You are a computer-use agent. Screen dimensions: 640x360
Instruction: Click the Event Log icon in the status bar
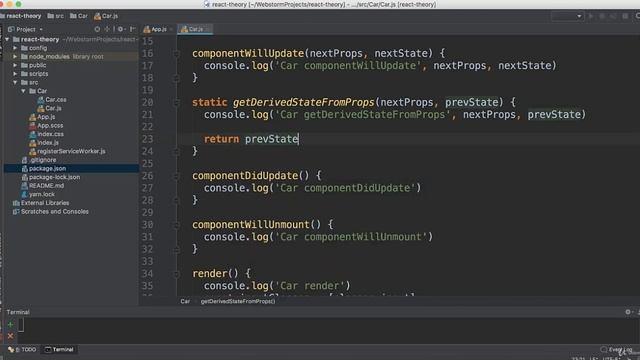pos(604,349)
